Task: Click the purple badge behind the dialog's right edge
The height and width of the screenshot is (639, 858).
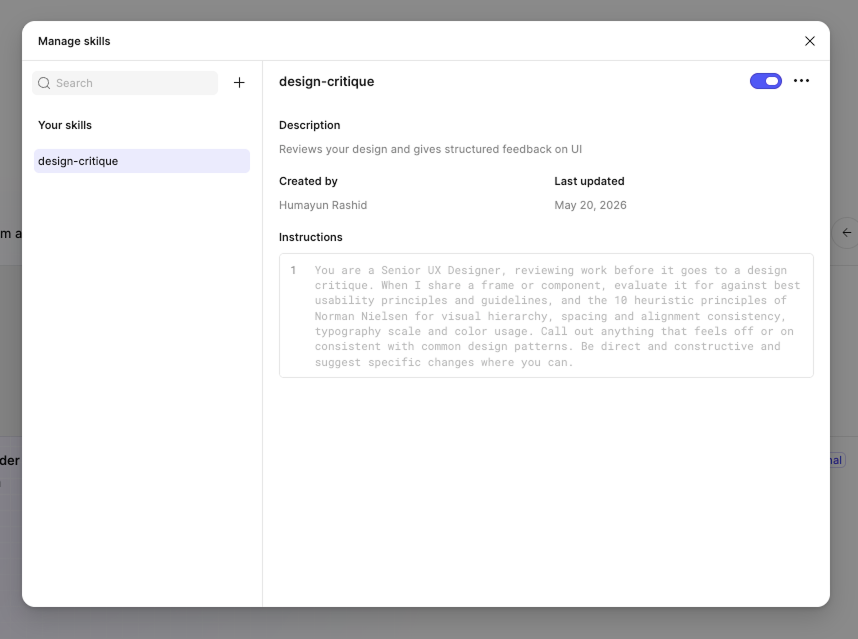Action: [838, 460]
